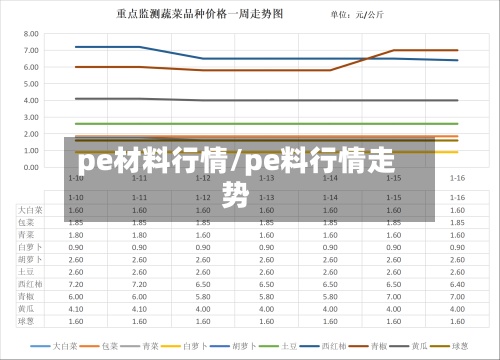Image resolution: width=500 pixels, height=360 pixels.
Task: Click the dark blue 西红柿 line in the chart
Action: tap(267, 59)
